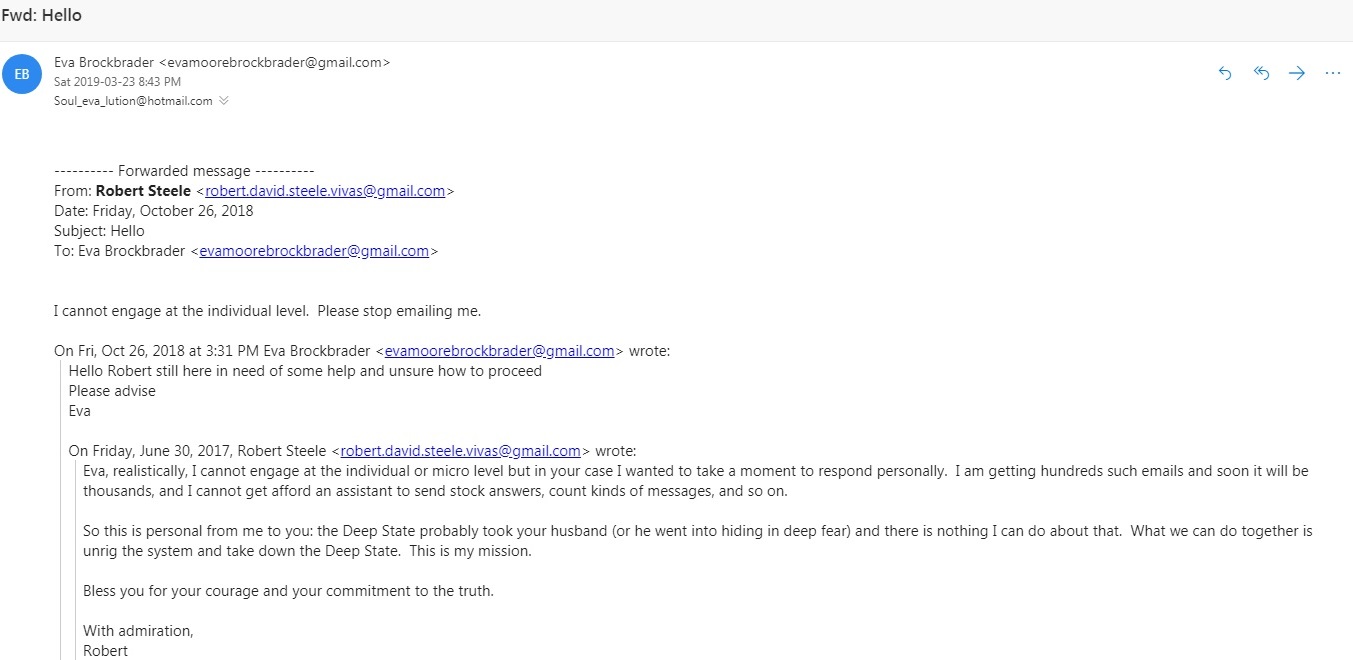
Task: Click Eva's email link in the Oct 26 quoted header
Action: click(499, 351)
